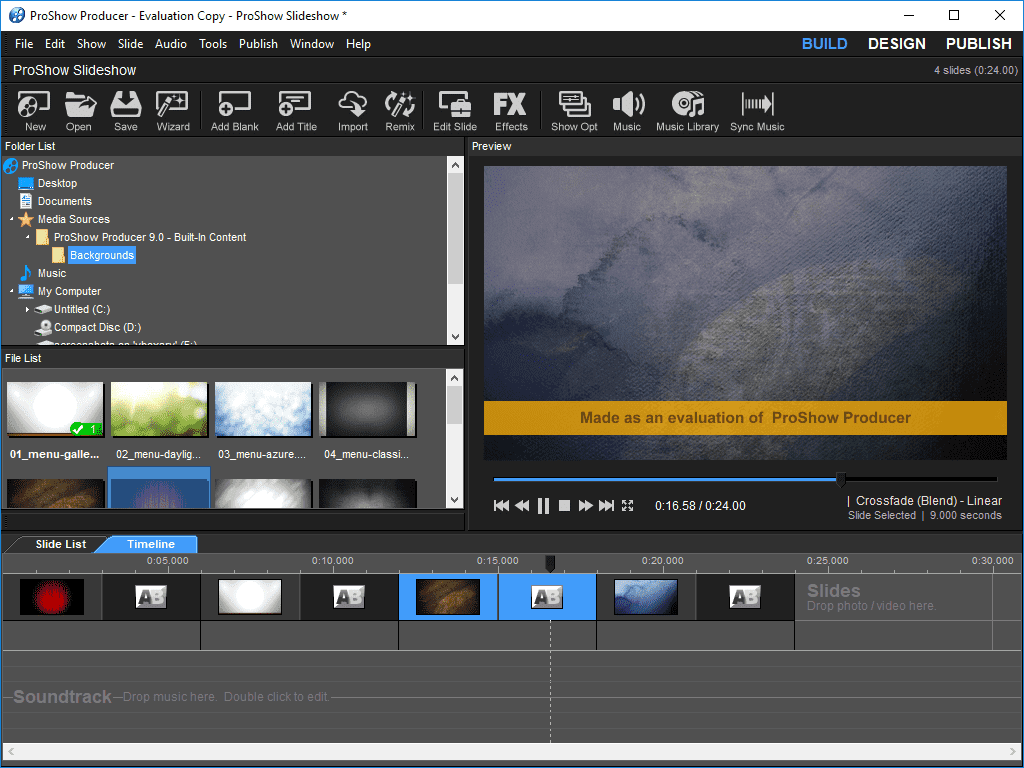Click Folder List scrollbar down arrow
Image resolution: width=1024 pixels, height=768 pixels.
click(455, 337)
